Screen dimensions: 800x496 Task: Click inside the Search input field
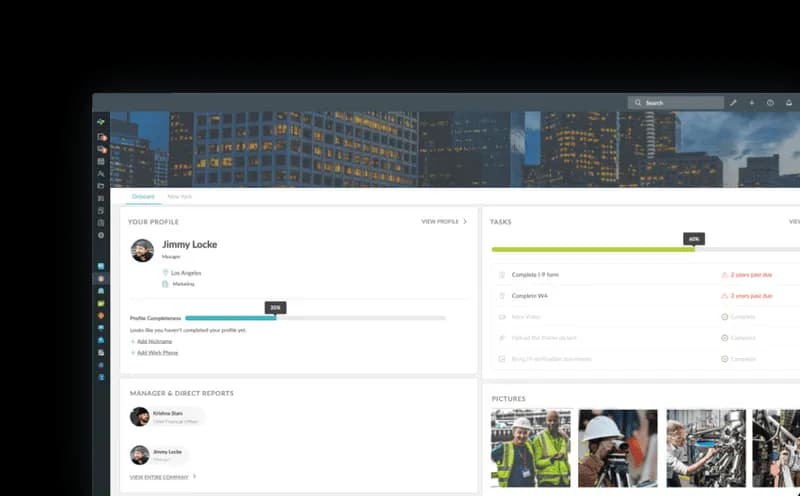coord(676,103)
